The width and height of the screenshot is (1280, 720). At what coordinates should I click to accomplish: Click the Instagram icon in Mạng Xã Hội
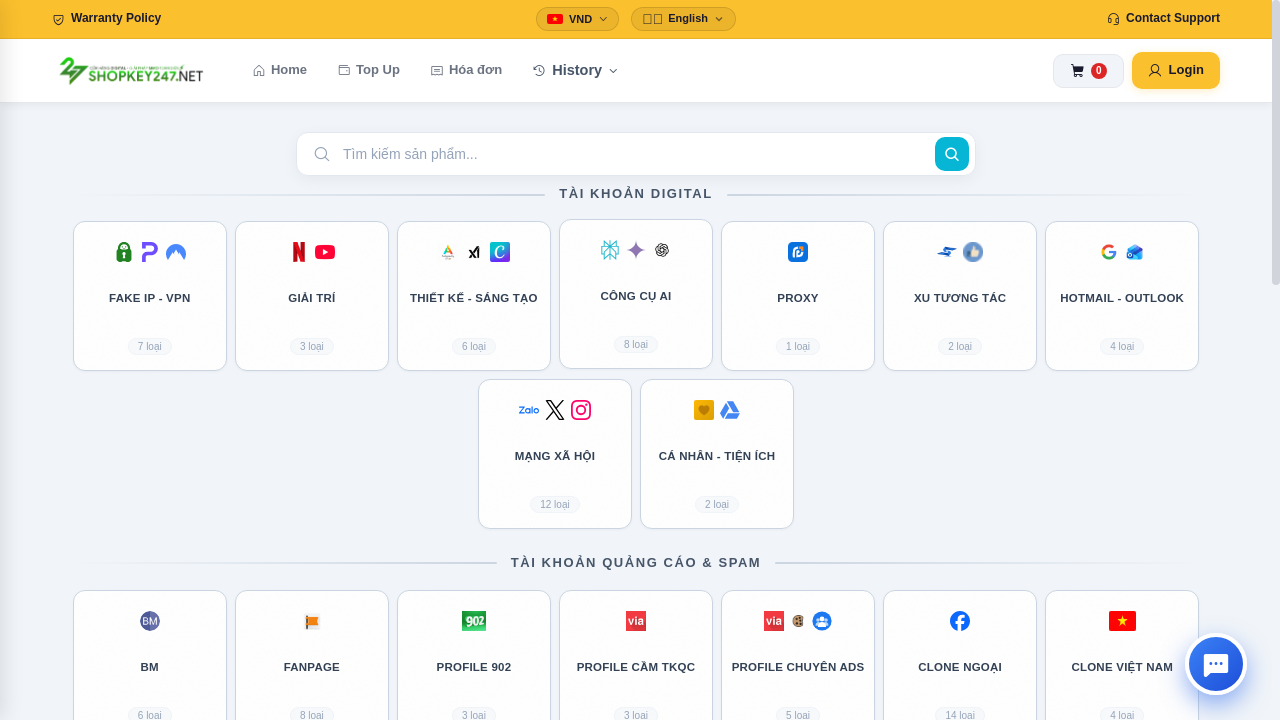[x=581, y=410]
